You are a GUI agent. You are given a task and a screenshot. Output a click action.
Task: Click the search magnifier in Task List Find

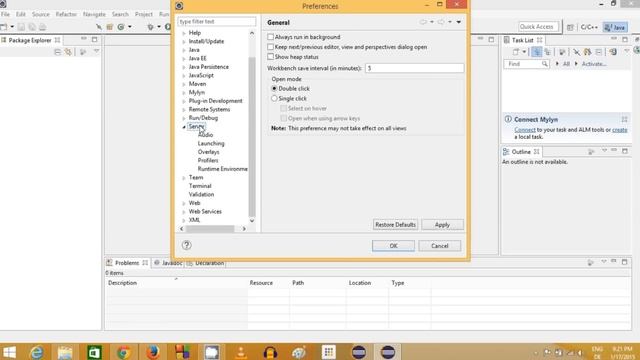(544, 64)
